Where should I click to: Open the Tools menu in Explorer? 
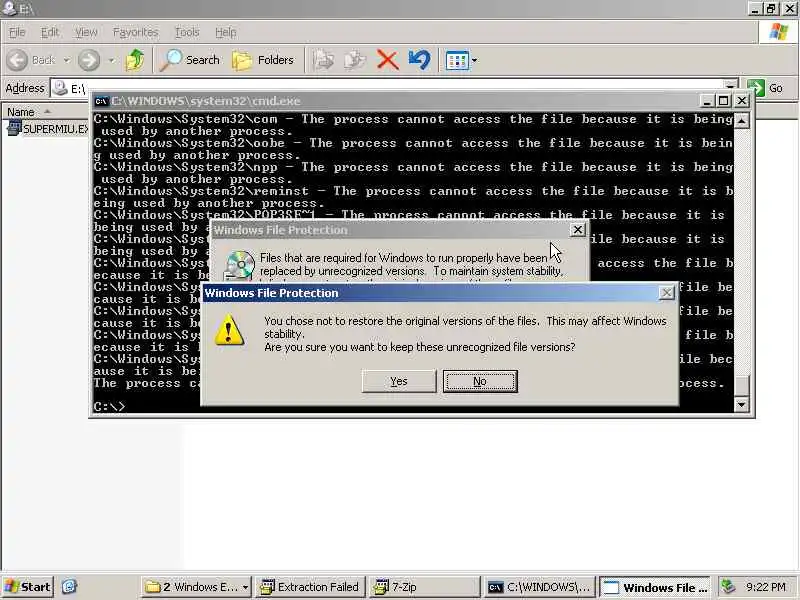187,32
